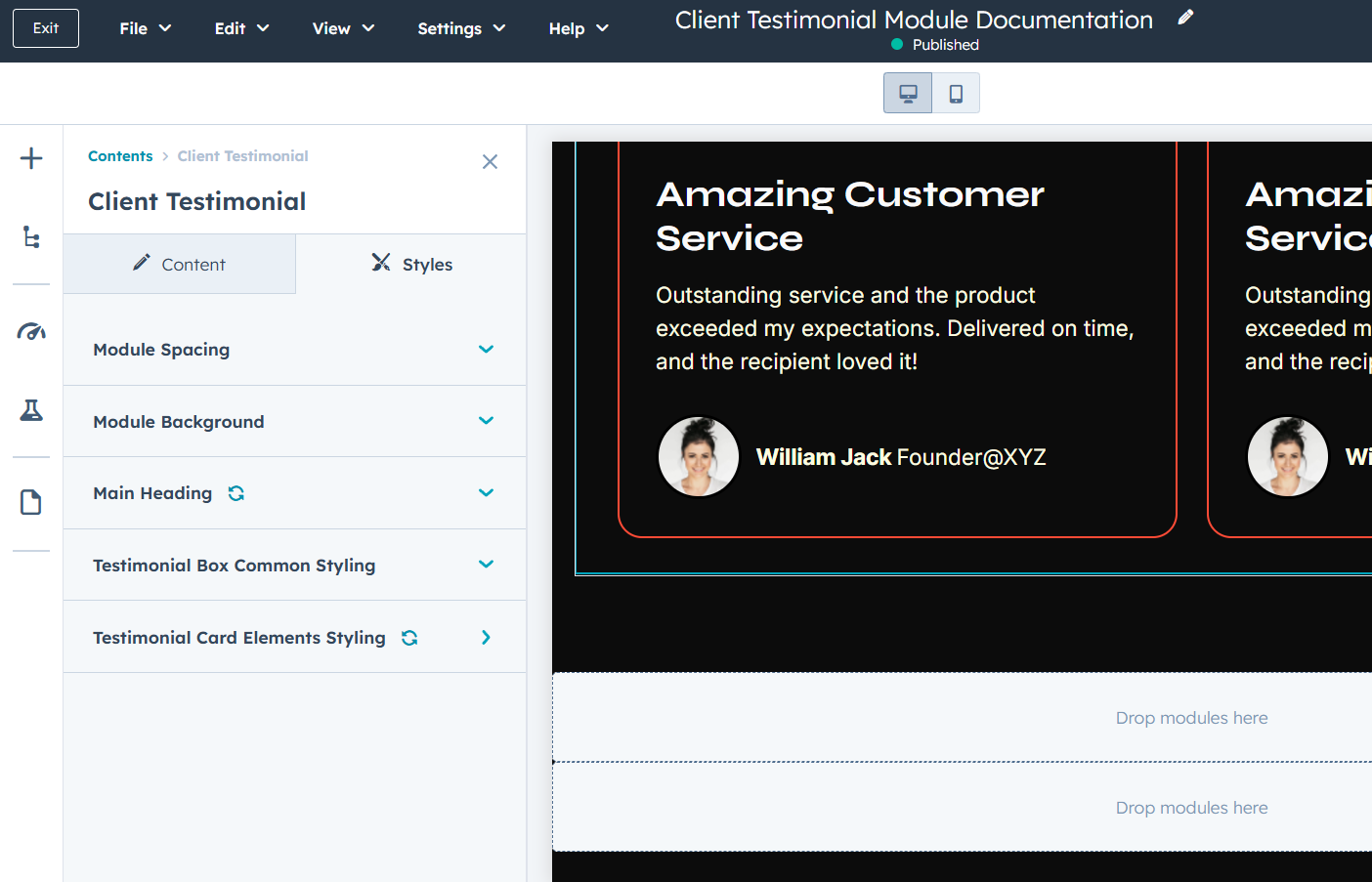Select the Styles tab

(x=411, y=265)
